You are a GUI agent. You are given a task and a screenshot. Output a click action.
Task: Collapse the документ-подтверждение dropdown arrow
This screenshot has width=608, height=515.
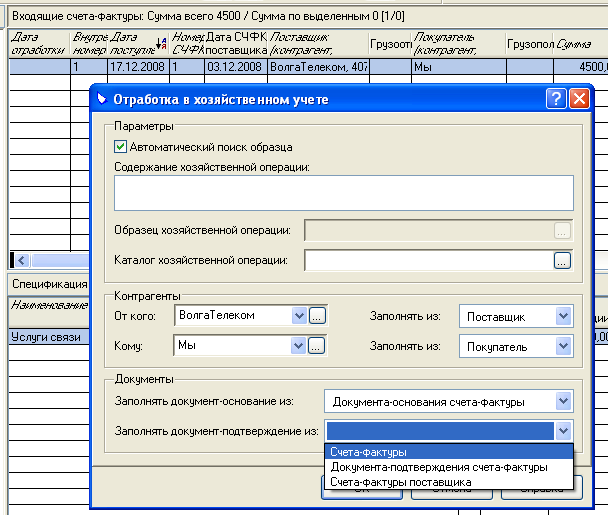(x=563, y=431)
